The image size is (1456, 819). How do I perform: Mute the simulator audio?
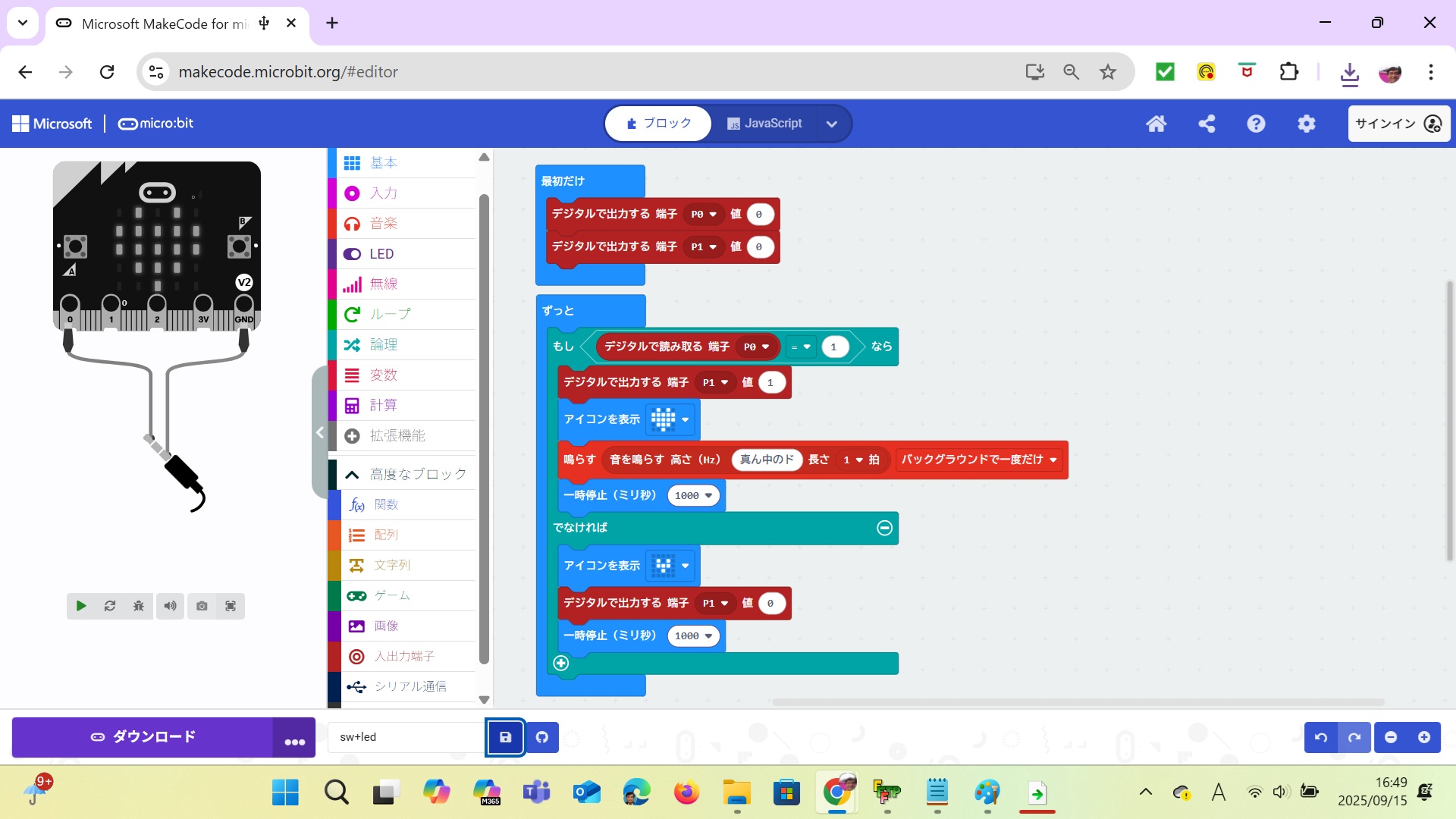click(x=170, y=606)
